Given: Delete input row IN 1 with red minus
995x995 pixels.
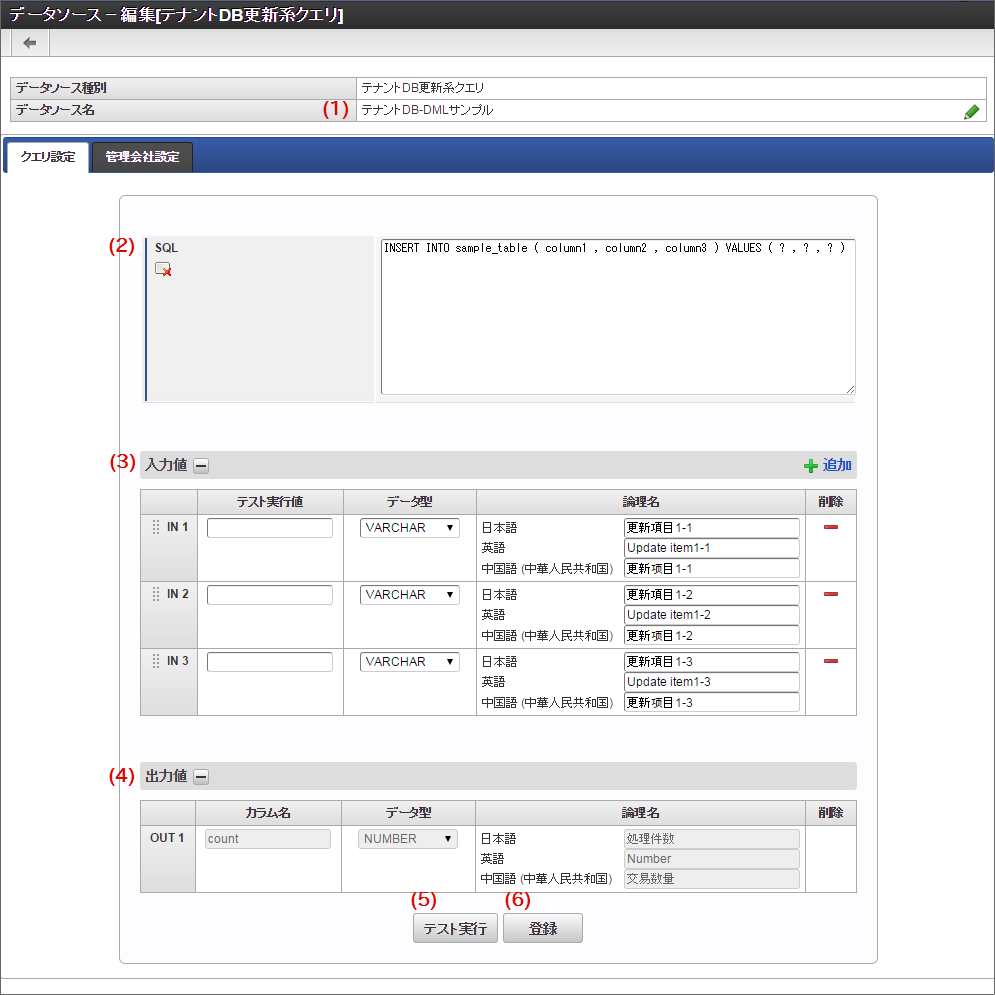Looking at the screenshot, I should click(x=830, y=527).
